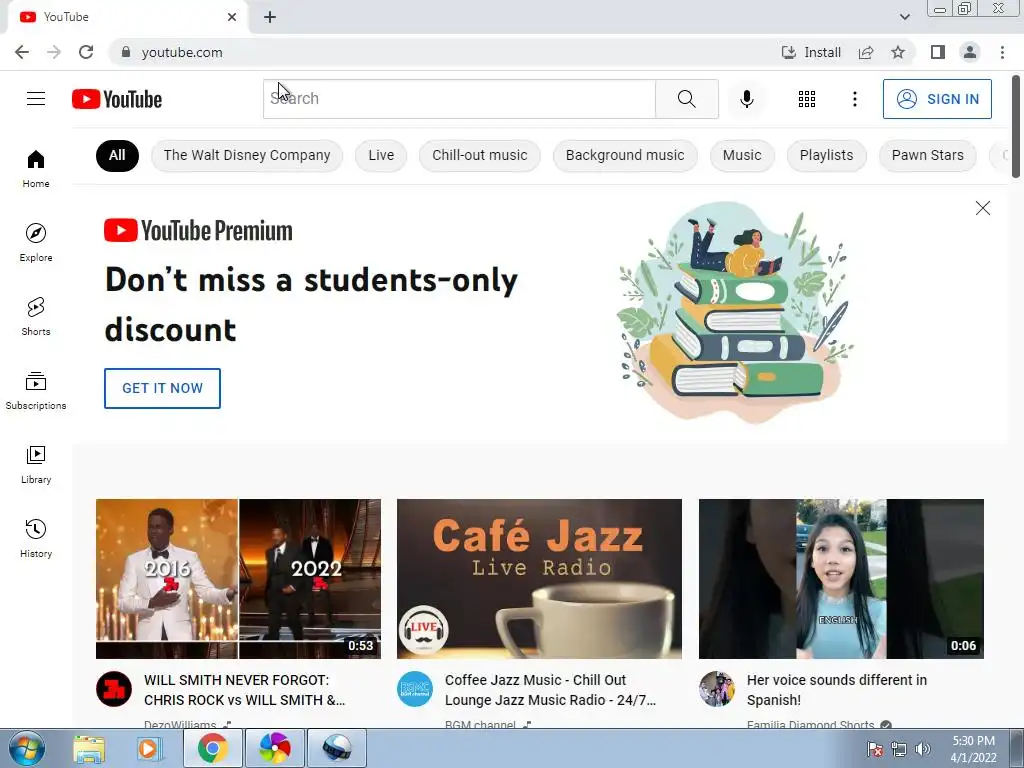
Task: Go to Home in the sidebar
Action: coord(36,168)
